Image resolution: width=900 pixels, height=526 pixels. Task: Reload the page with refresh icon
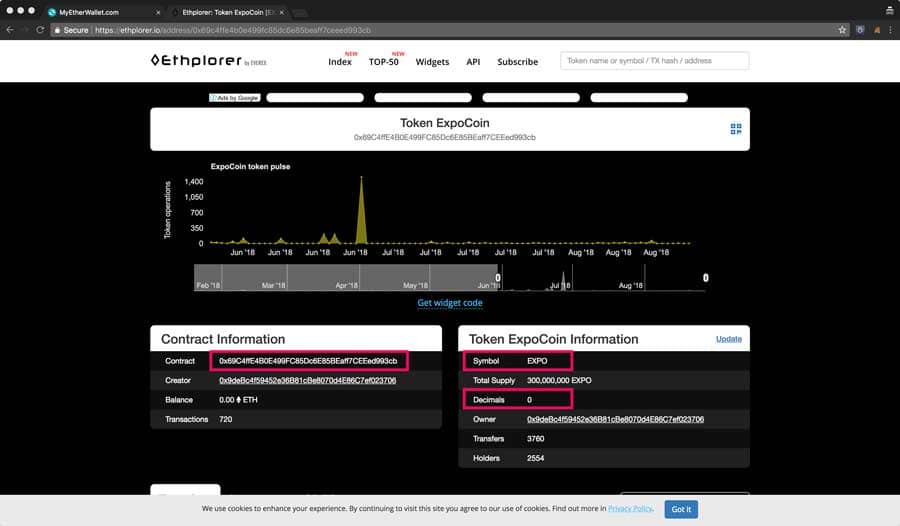coord(40,30)
